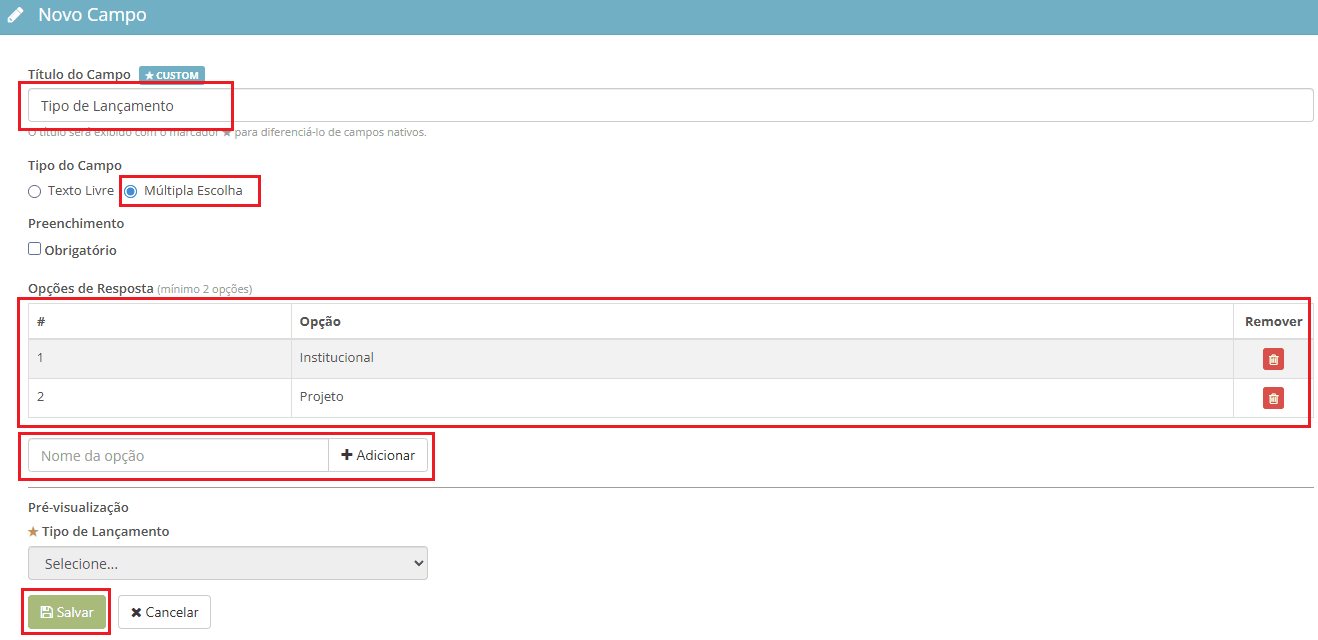Image resolution: width=1318 pixels, height=640 pixels.
Task: Click the Tipo de Lançamento preview label
Action: 106,532
